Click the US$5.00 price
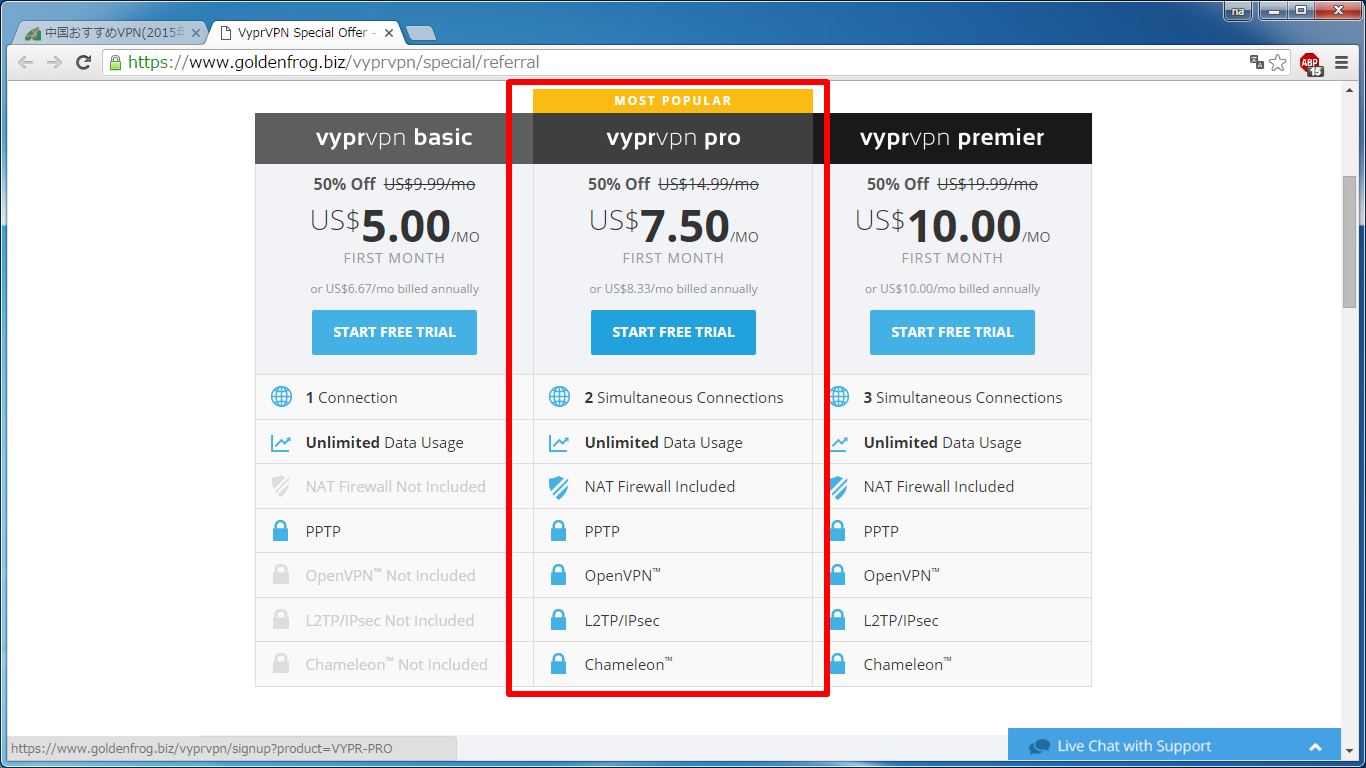 point(394,226)
